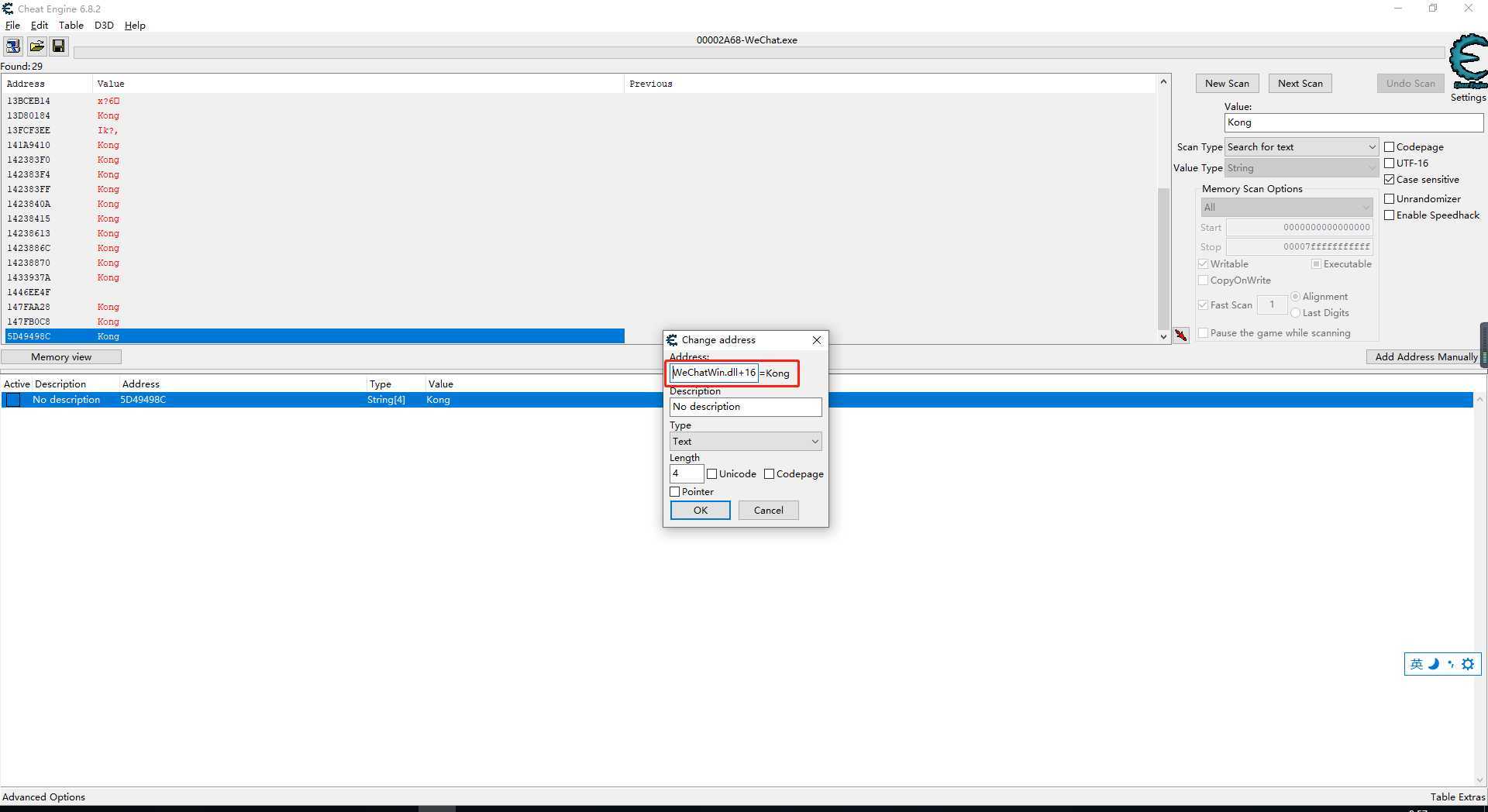
Task: Click the open file folder icon
Action: click(36, 46)
